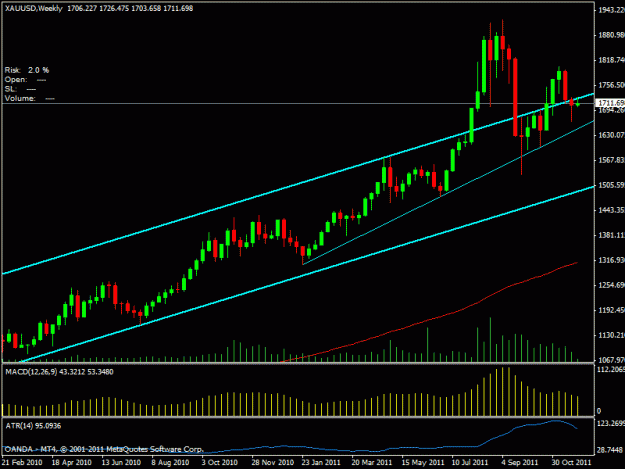This screenshot has width=625, height=469.
Task: Click the ATR scale value 28.7448
Action: pyautogui.click(x=610, y=450)
